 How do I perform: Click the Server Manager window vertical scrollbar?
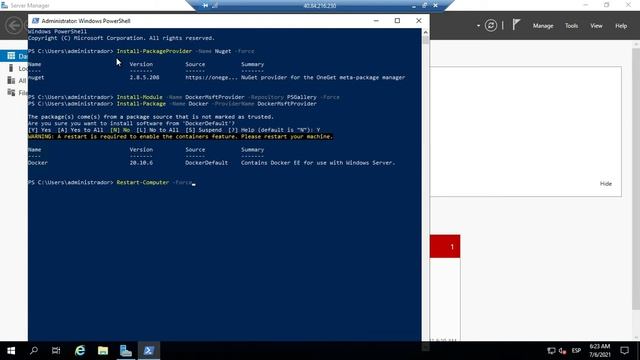pyautogui.click(x=636, y=178)
